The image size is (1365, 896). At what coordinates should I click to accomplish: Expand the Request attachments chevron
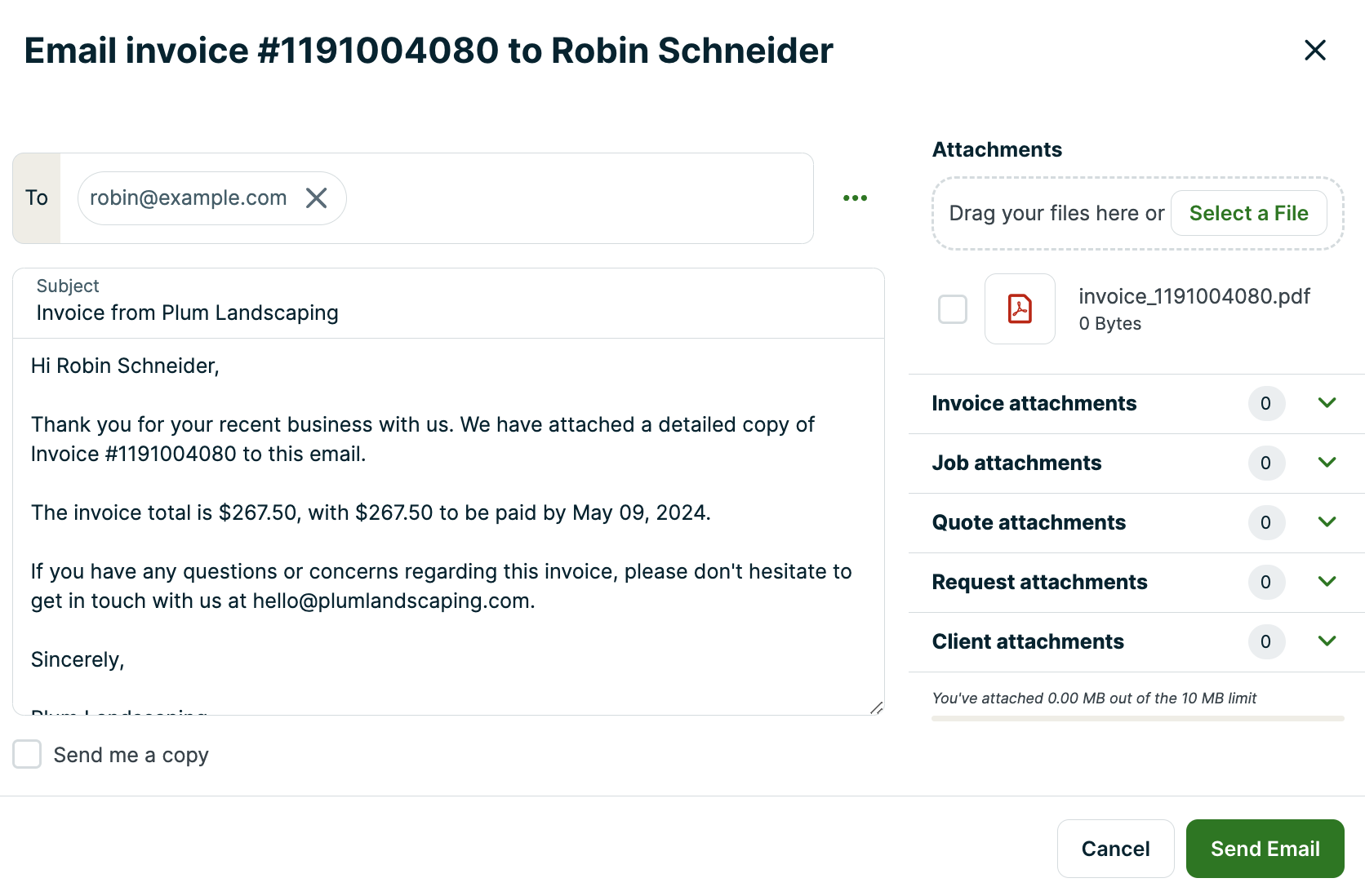[x=1327, y=582]
